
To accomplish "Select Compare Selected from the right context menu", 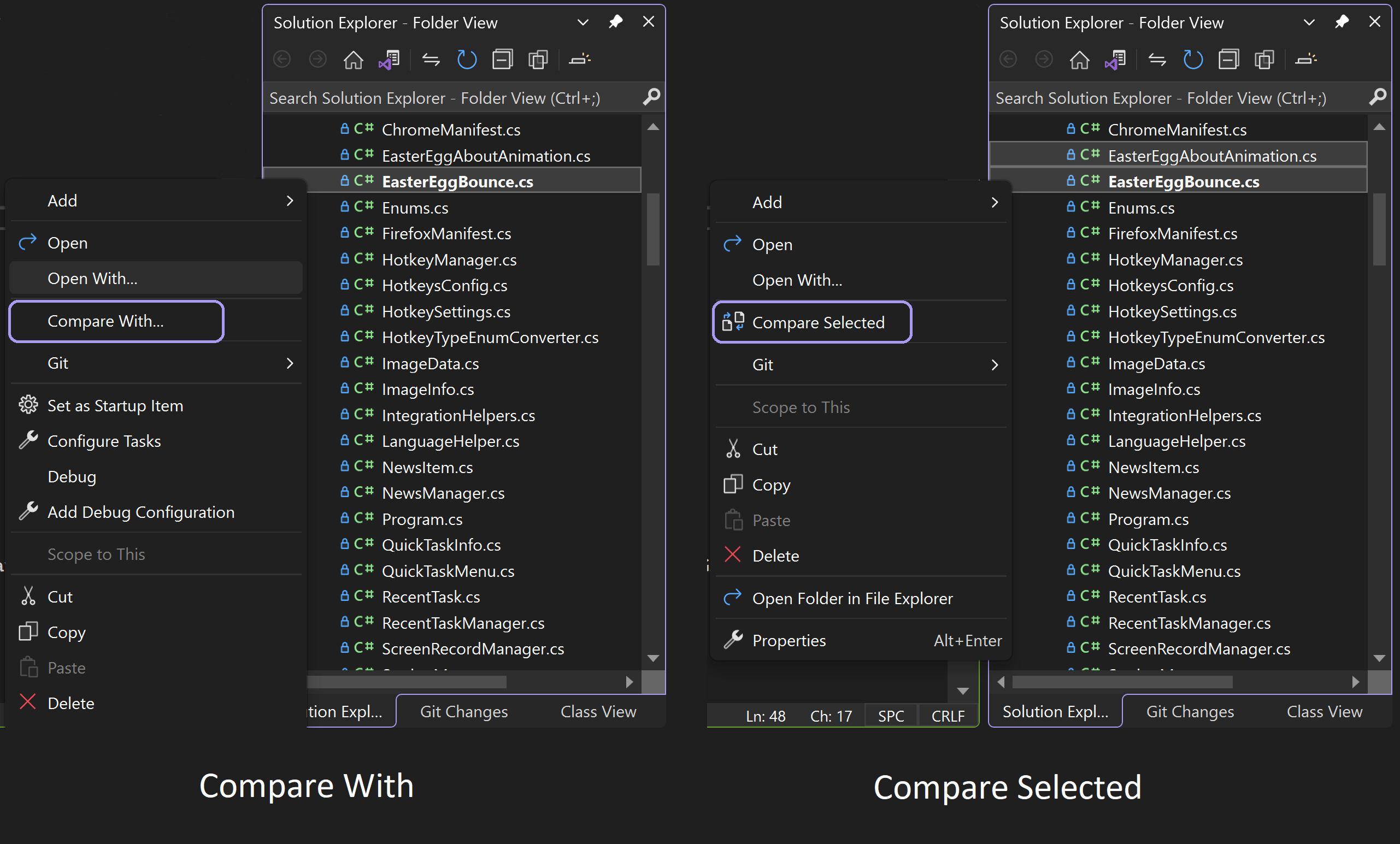I will 817,322.
